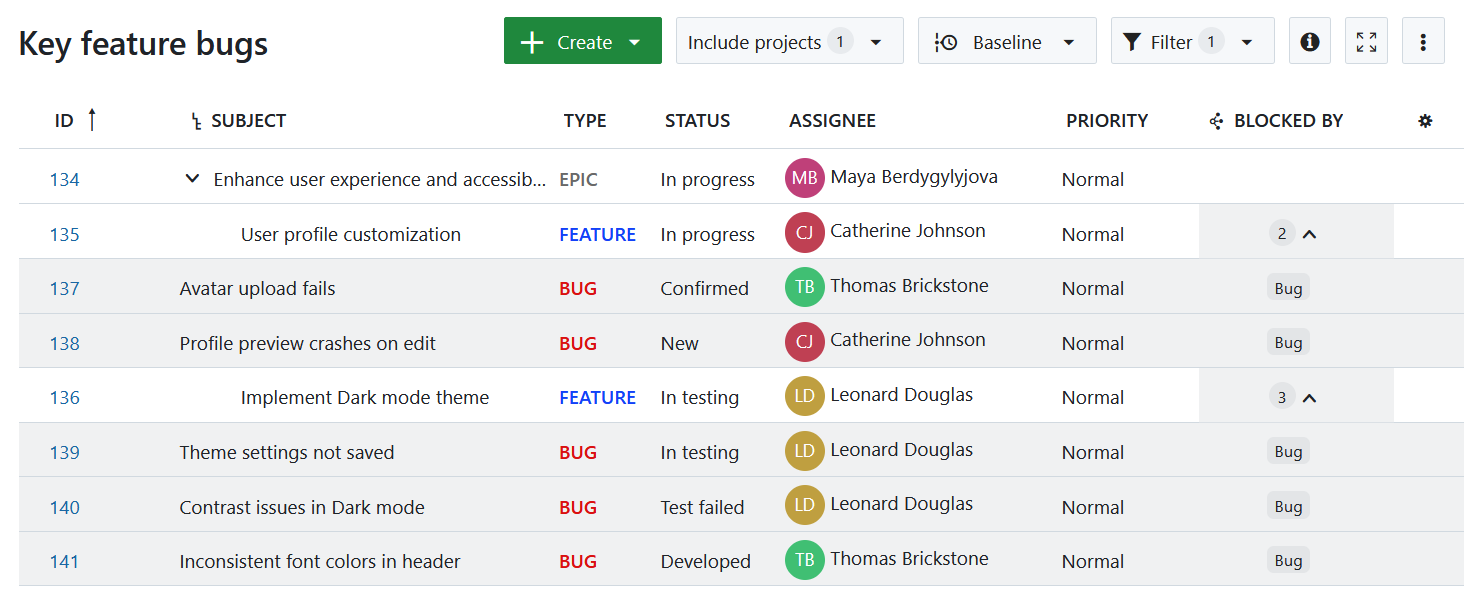
Task: Collapse blocked-by relations on User profile customization
Action: click(x=1310, y=232)
